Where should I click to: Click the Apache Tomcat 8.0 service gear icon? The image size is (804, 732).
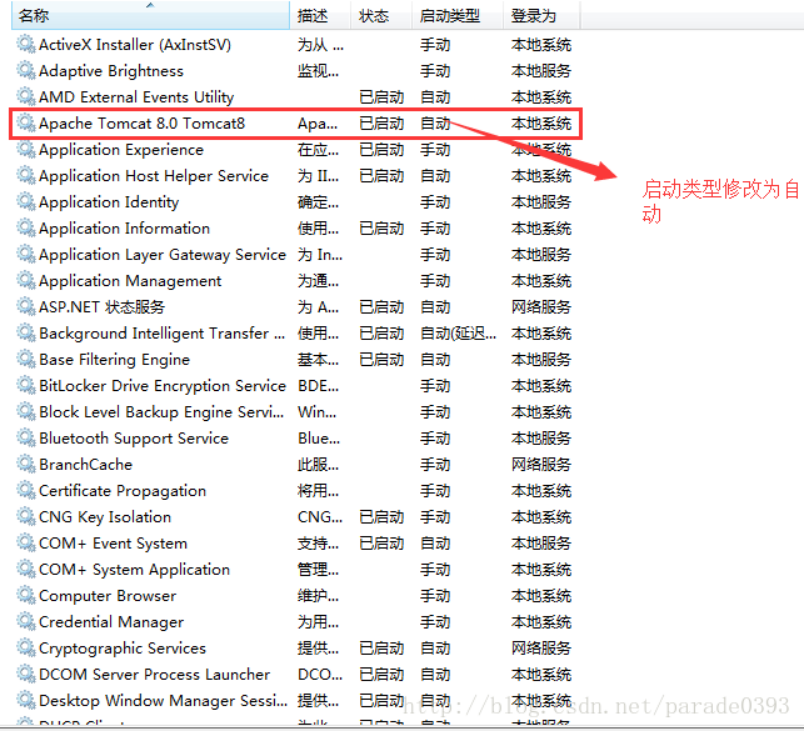tap(25, 123)
